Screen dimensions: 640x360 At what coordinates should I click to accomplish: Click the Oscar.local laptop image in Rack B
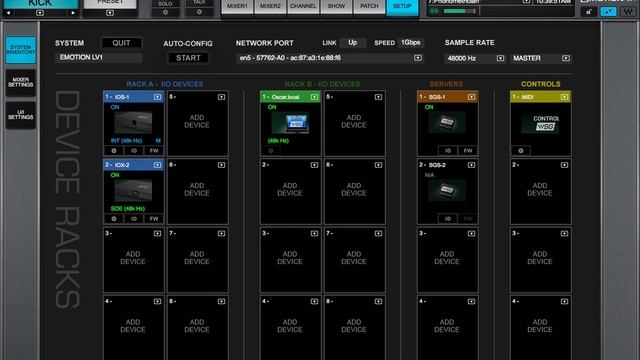point(290,122)
